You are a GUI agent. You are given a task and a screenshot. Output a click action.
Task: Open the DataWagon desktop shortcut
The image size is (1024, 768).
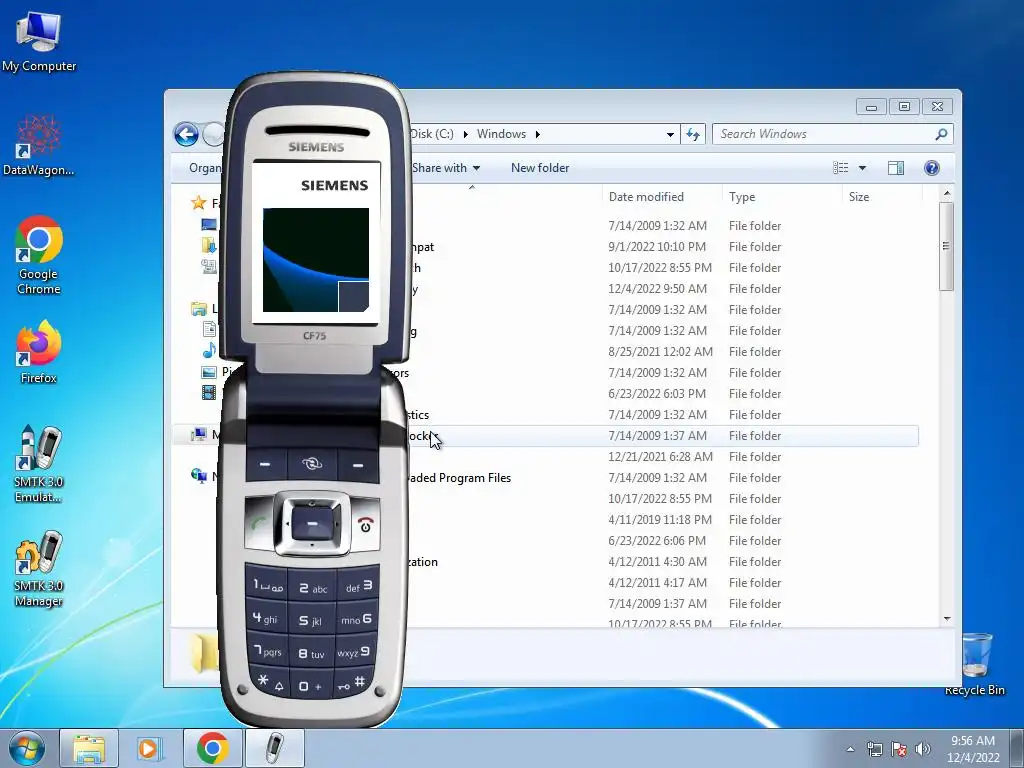pyautogui.click(x=39, y=145)
